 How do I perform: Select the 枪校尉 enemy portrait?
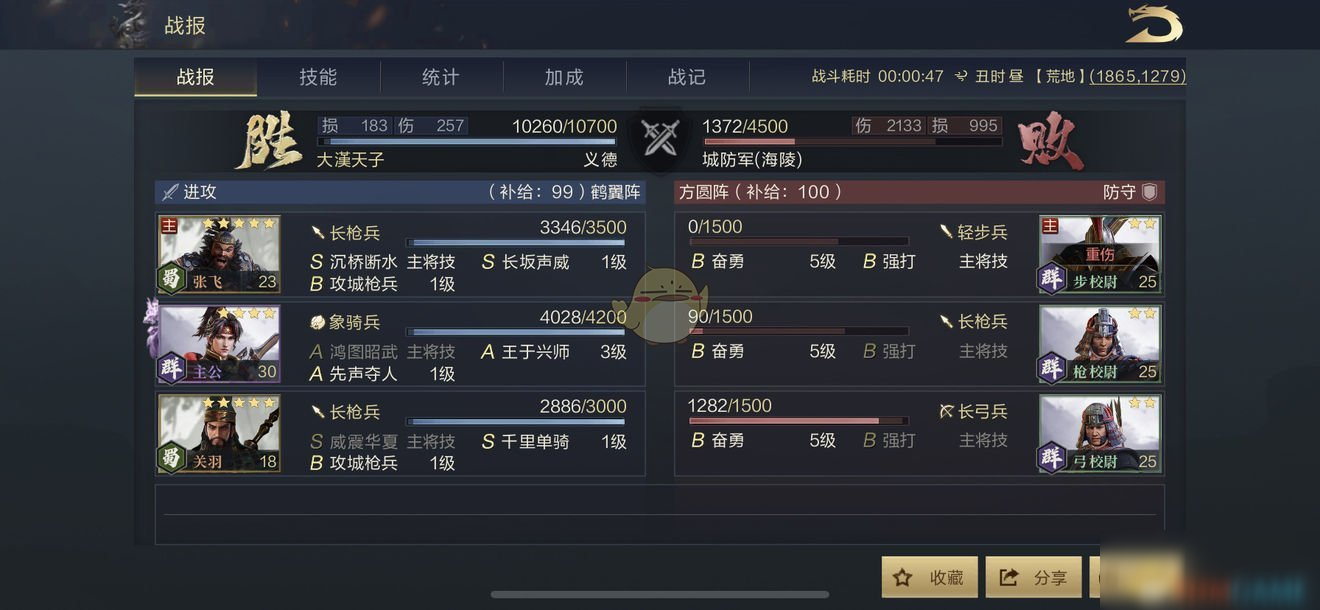point(1100,344)
